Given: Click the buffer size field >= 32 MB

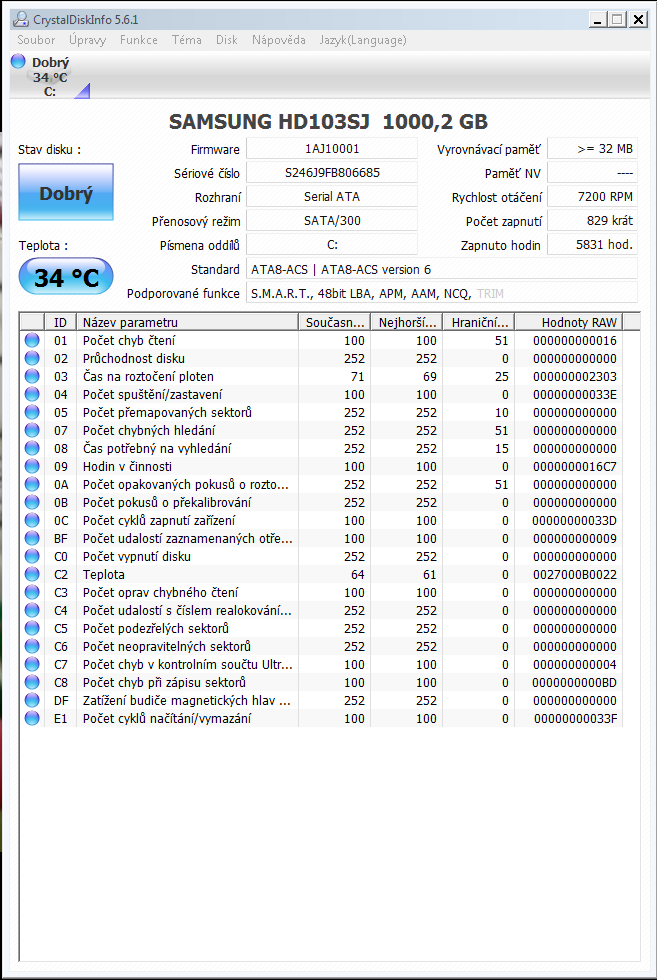Looking at the screenshot, I should click(593, 149).
